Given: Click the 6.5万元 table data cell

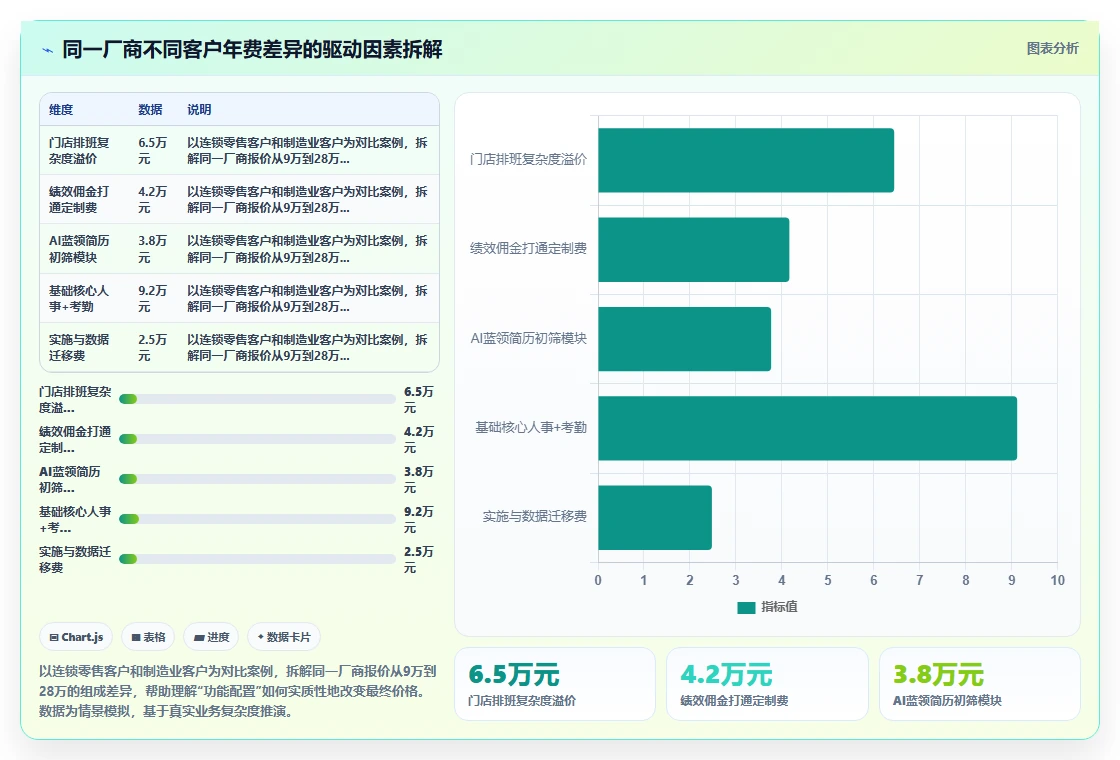Looking at the screenshot, I should pyautogui.click(x=152, y=151).
